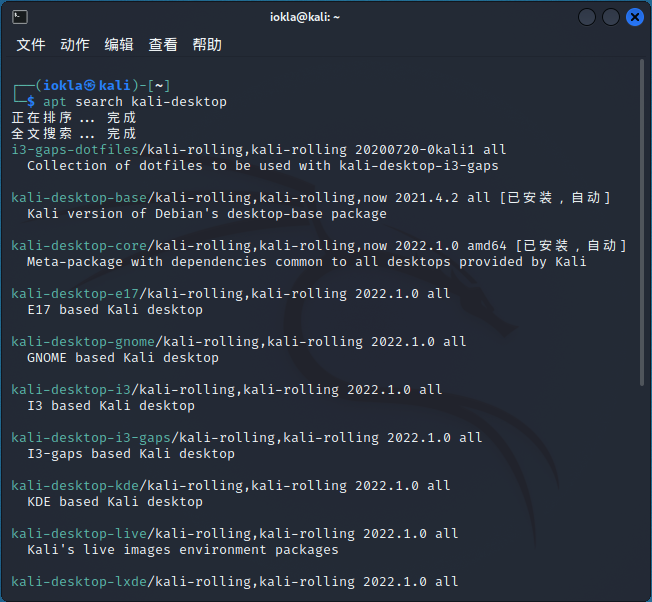Click kali-desktop-base package name
This screenshot has height=602, width=652.
point(79,197)
